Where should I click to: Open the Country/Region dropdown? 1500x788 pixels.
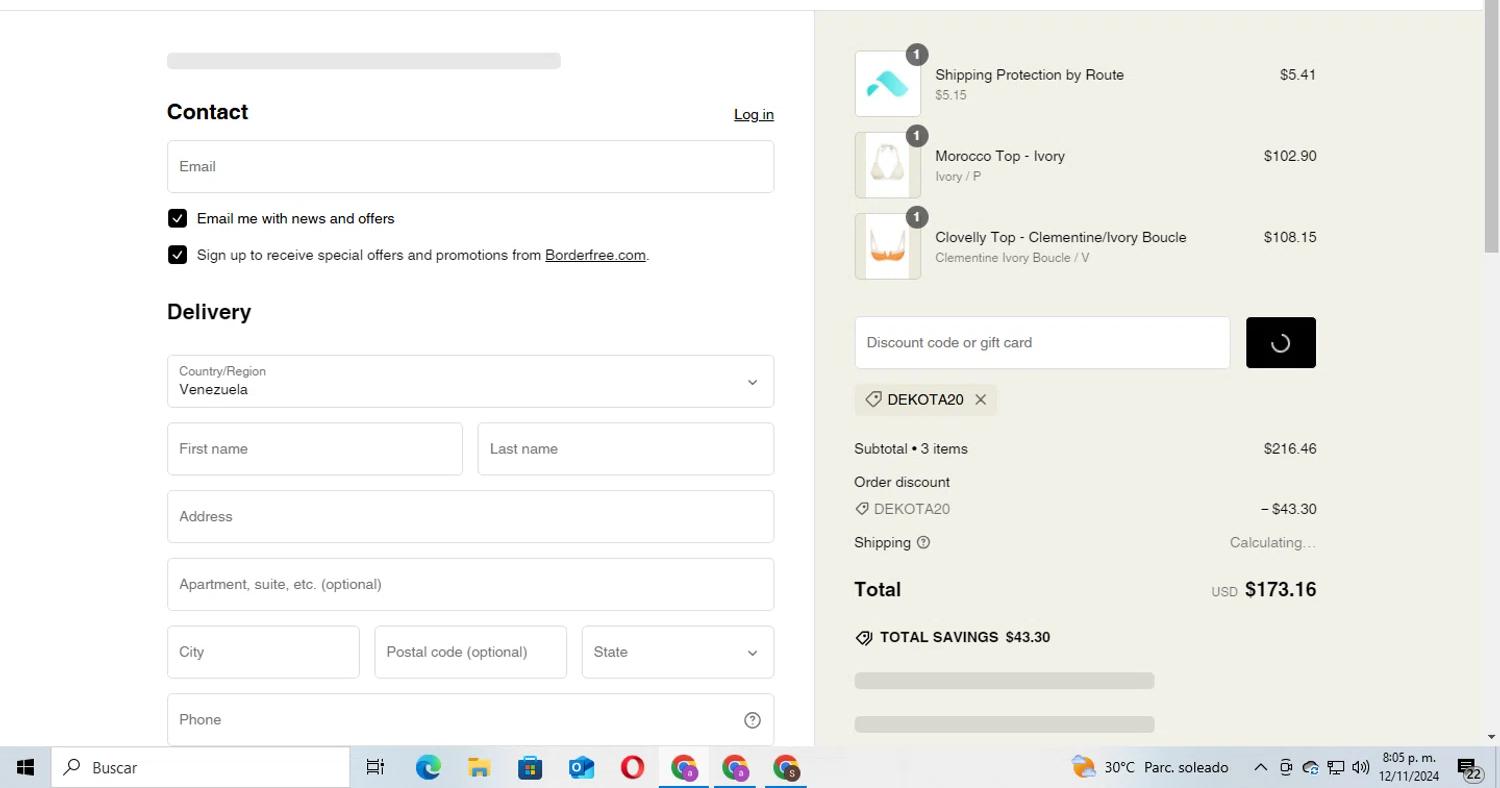(470, 381)
